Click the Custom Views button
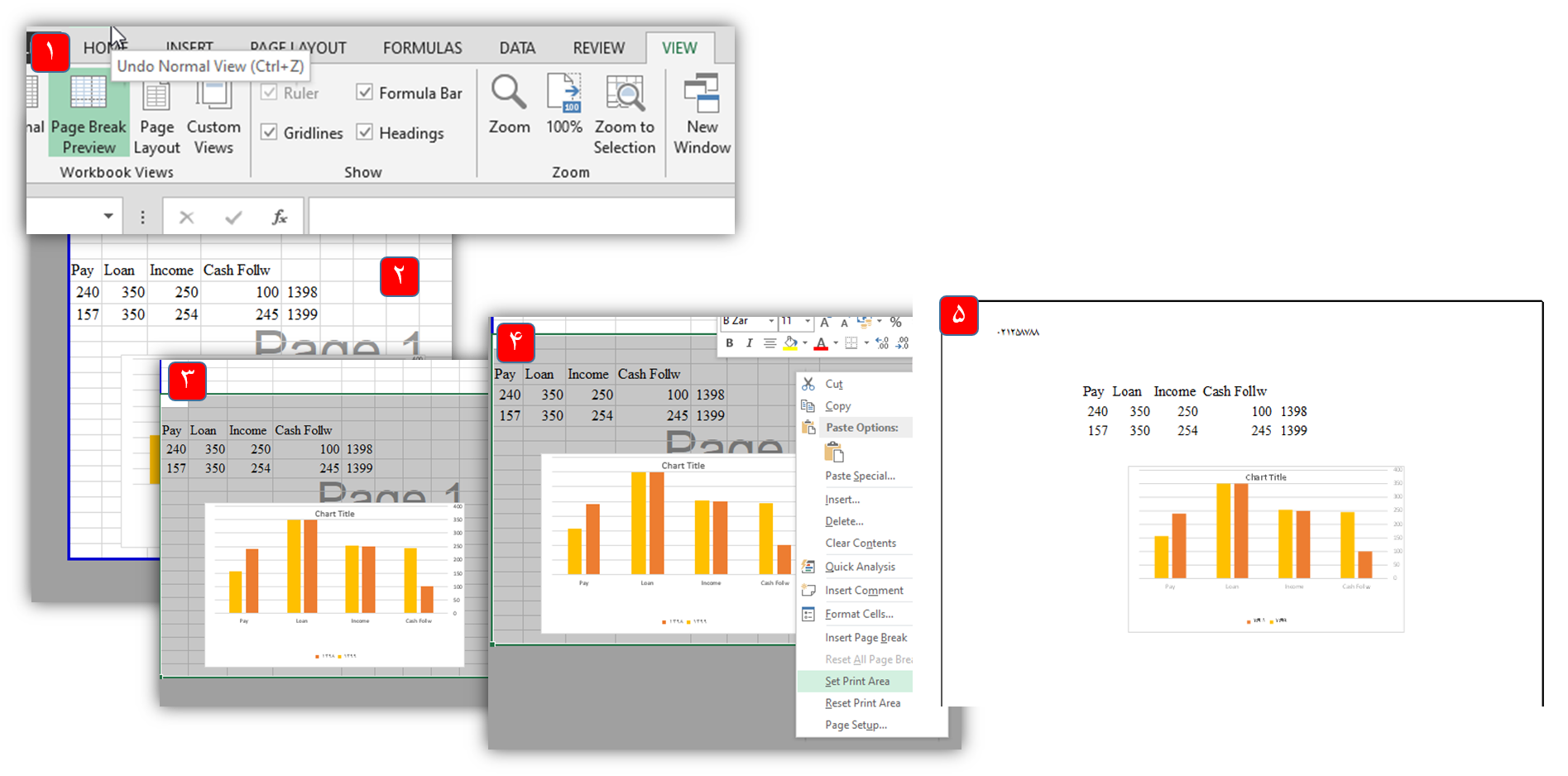Screen dimensions: 1568x776 (x=213, y=114)
